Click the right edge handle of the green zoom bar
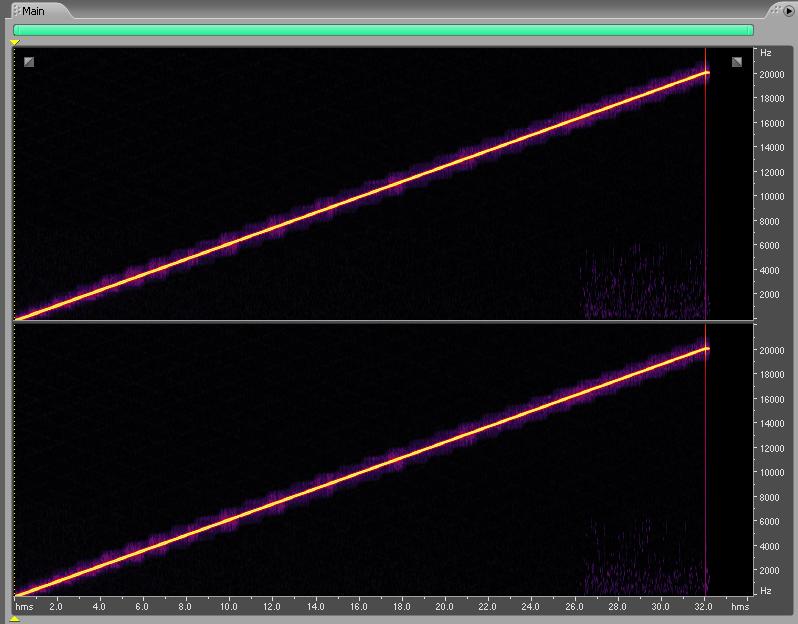The height and width of the screenshot is (624, 798). [751, 30]
